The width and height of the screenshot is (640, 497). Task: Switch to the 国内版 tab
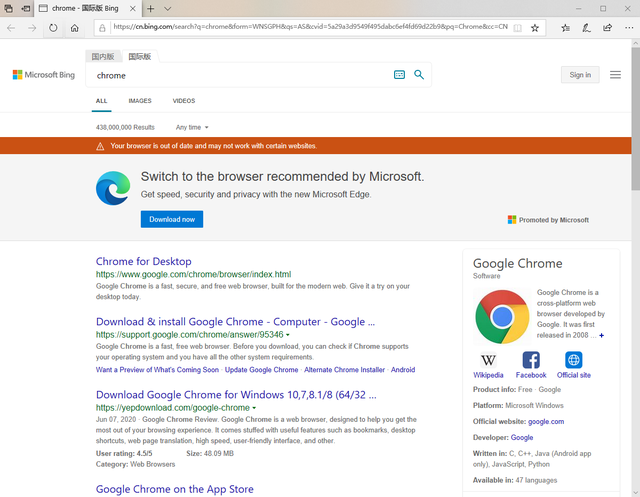tap(103, 56)
